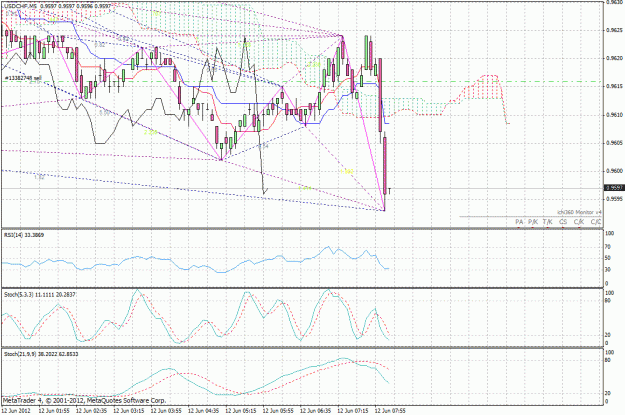Click the 1.382 ratio label on chart

tap(346, 171)
